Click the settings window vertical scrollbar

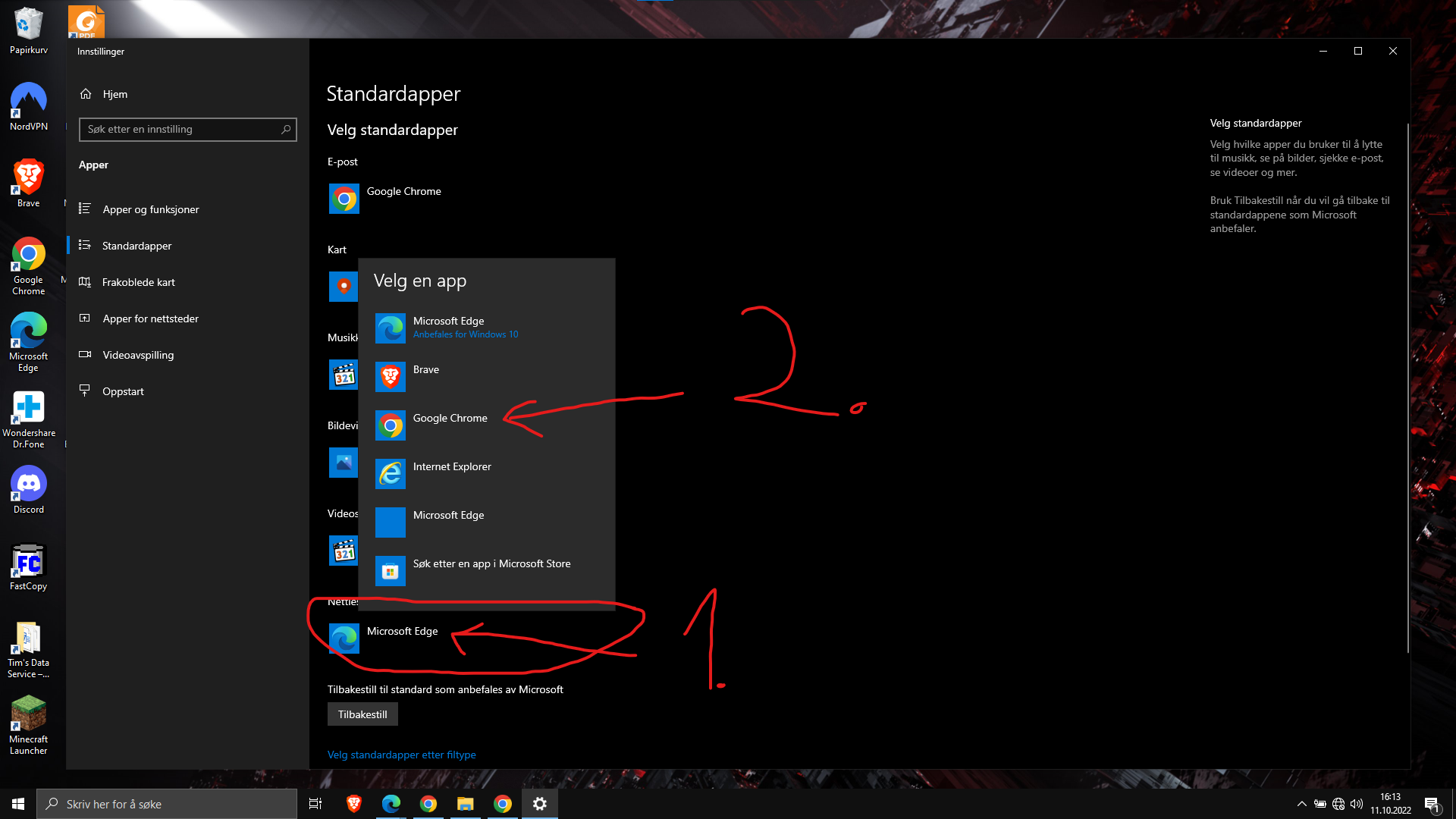1407,387
